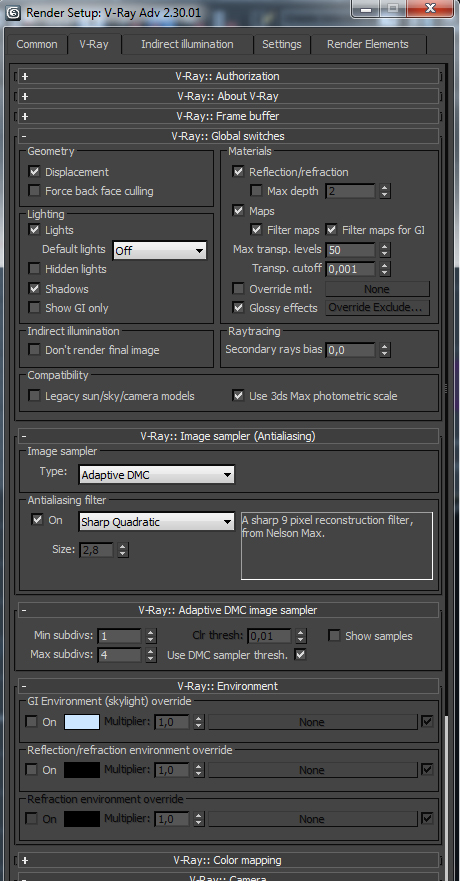The width and height of the screenshot is (460, 881).
Task: Toggle the Glossy effects checkbox
Action: pyautogui.click(x=239, y=308)
